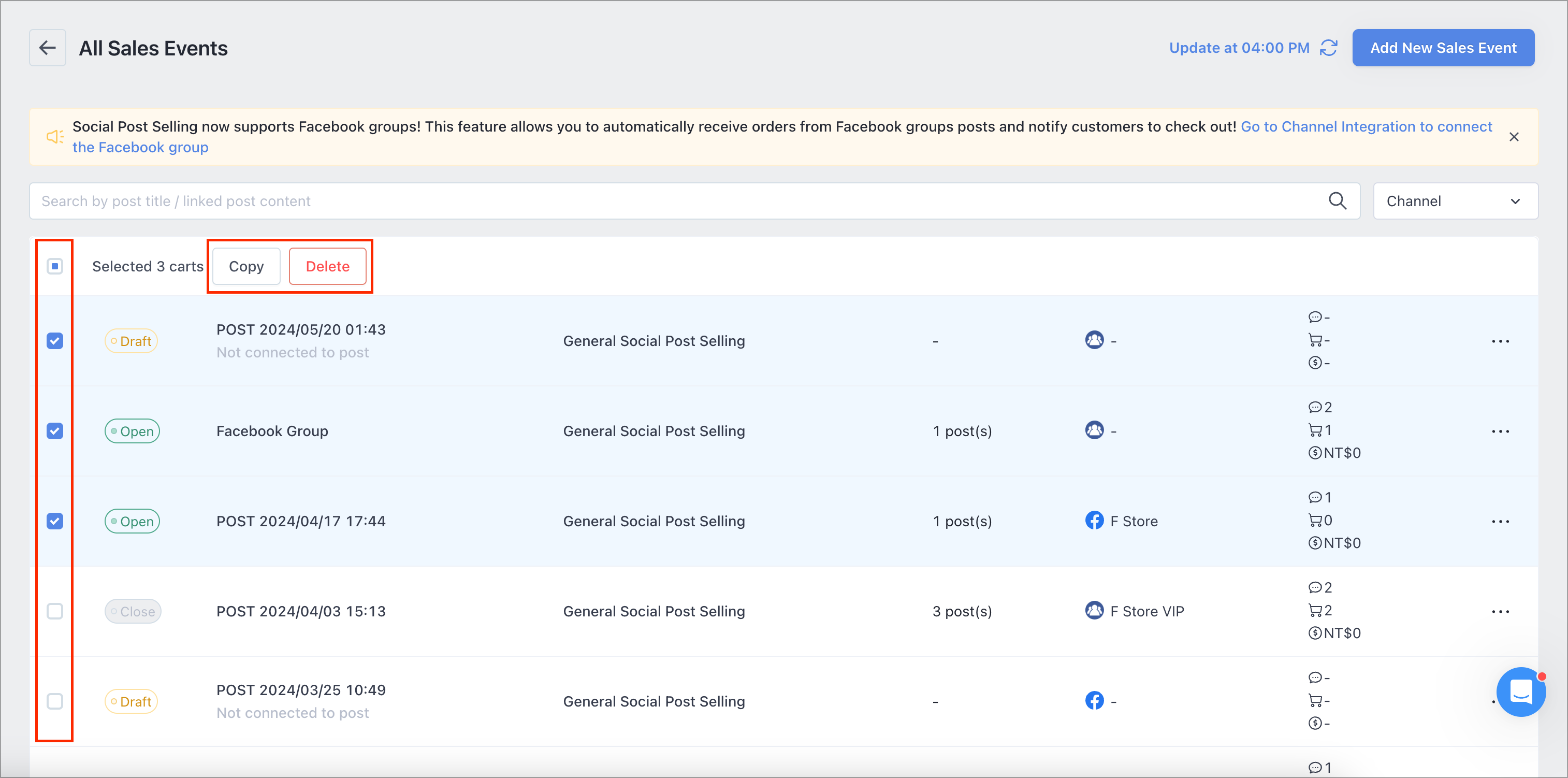
Task: Uncheck the Facebook Group row checkbox
Action: (x=55, y=431)
